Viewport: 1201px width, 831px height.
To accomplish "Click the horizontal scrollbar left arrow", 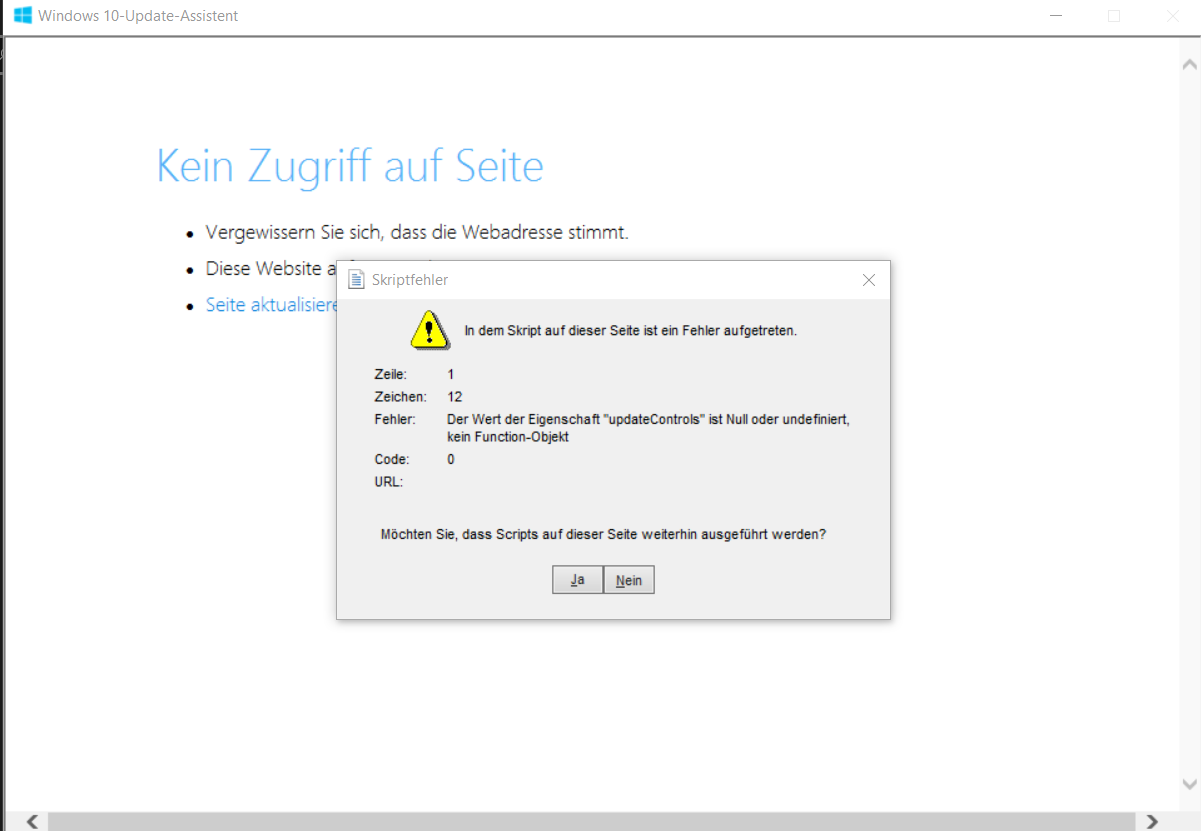I will (33, 821).
